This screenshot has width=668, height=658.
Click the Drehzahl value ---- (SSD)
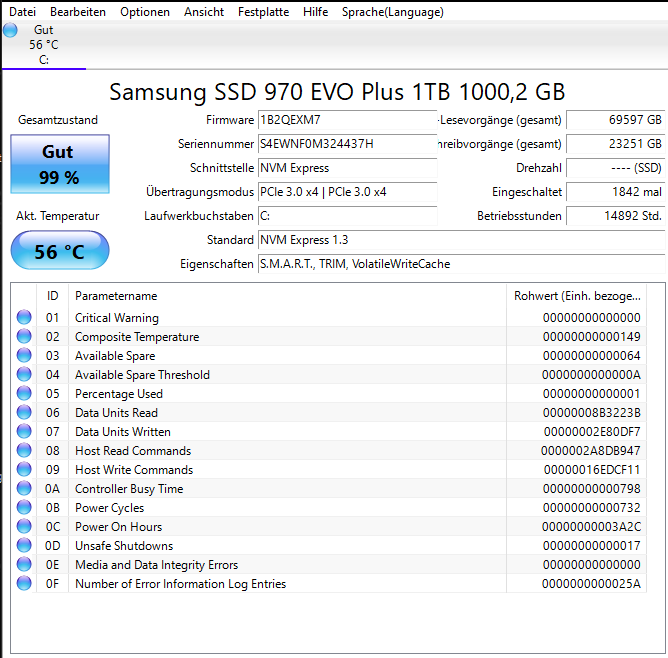click(x=615, y=168)
